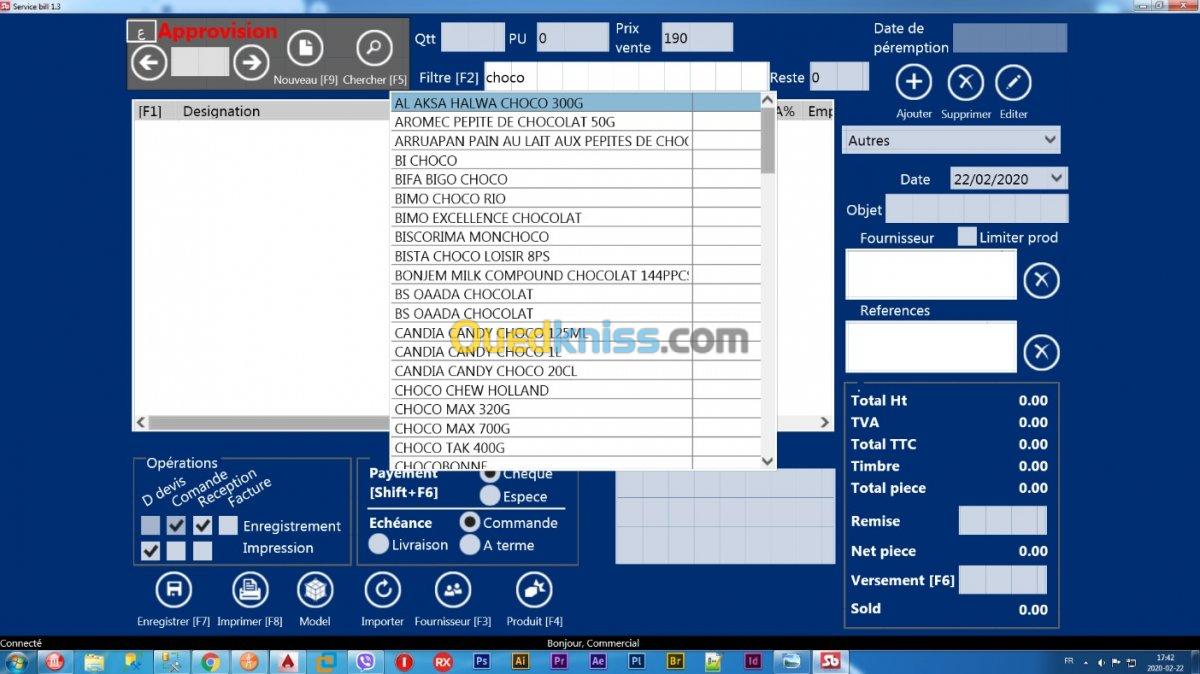Open the Chercher [F5] search icon

click(x=375, y=49)
